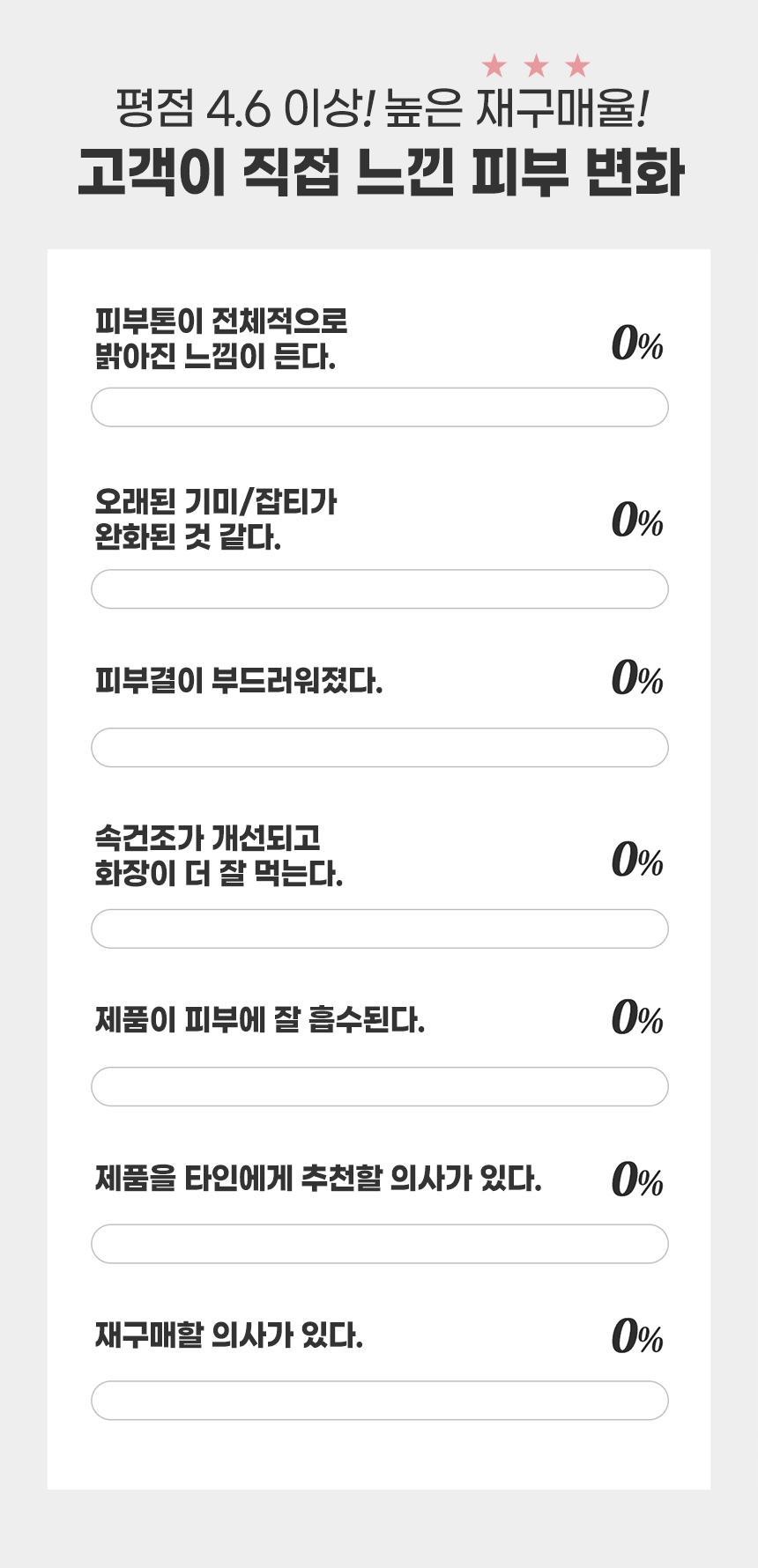The width and height of the screenshot is (758, 1568).
Task: Click the first pink star icon
Action: click(494, 65)
